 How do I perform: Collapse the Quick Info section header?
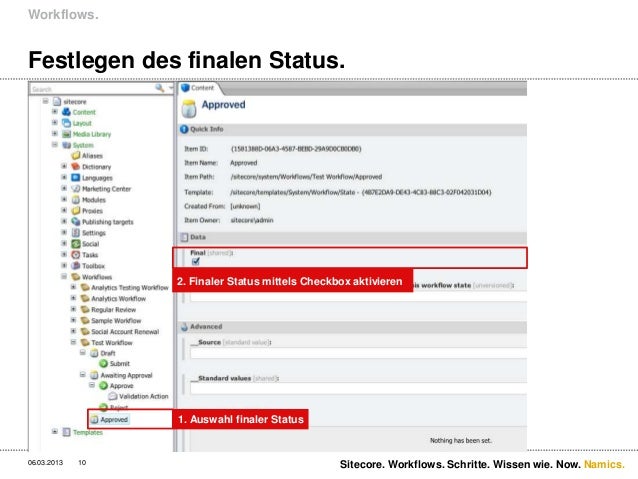click(353, 129)
